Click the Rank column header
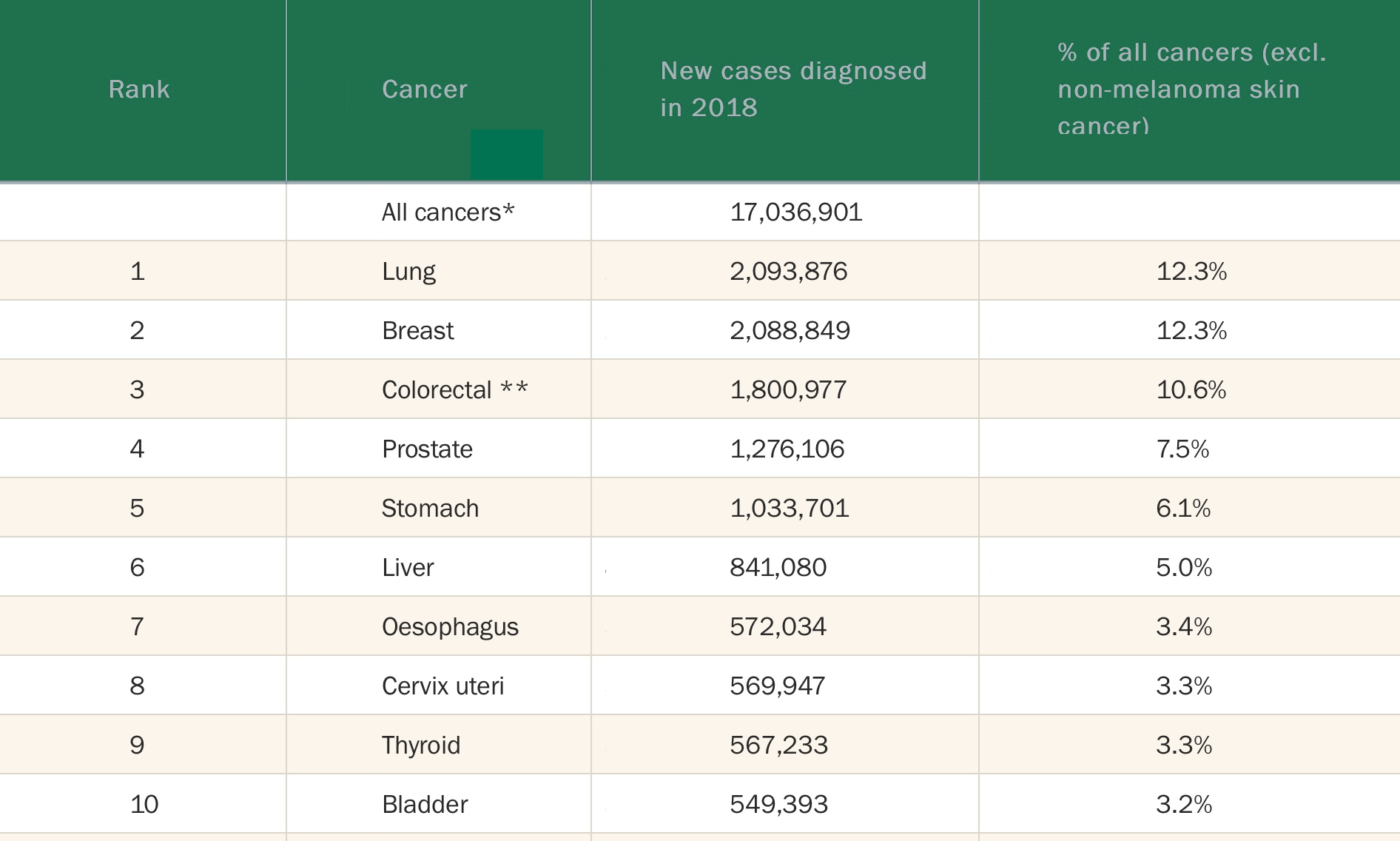Viewport: 1400px width, 841px height. point(139,89)
